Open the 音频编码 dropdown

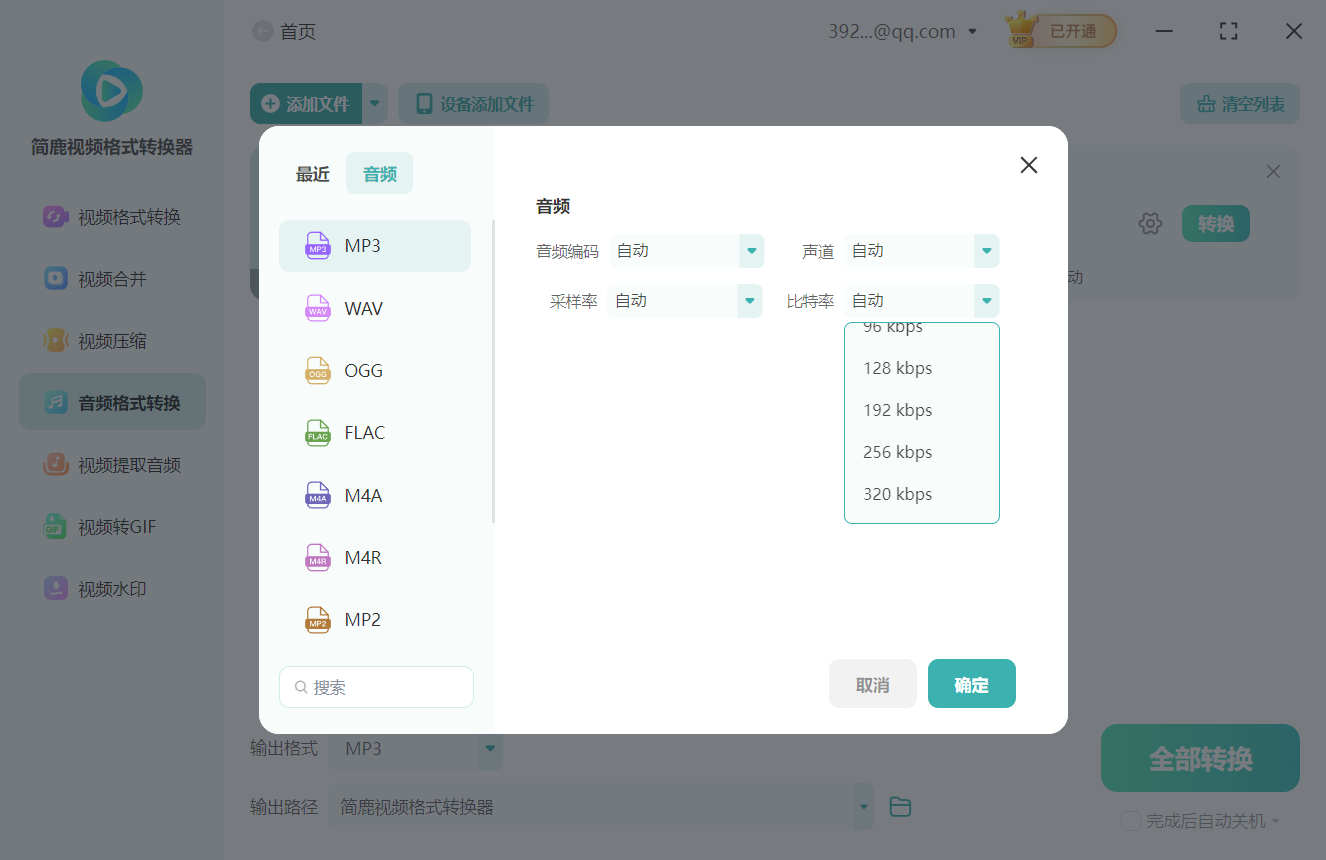click(687, 250)
